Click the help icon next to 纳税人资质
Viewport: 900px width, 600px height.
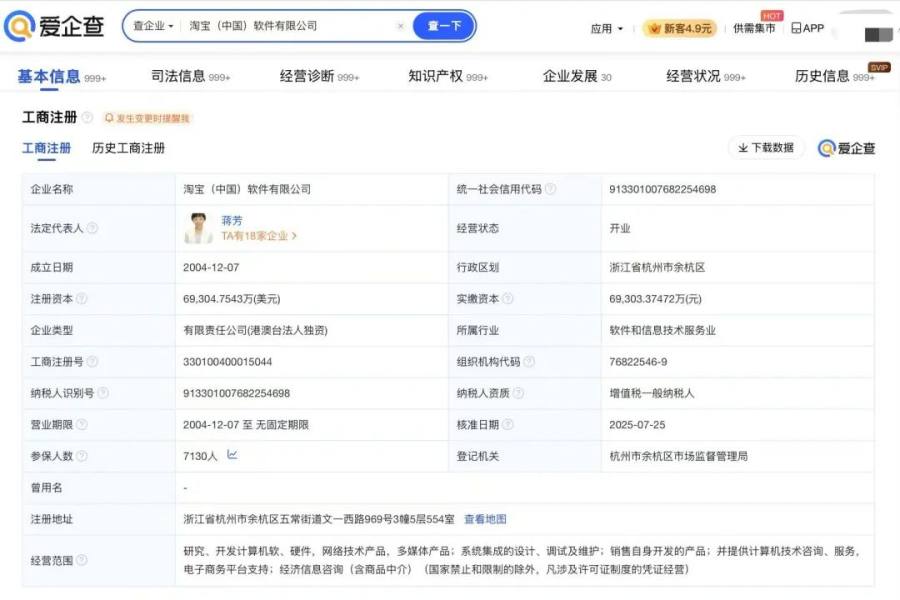[518, 393]
